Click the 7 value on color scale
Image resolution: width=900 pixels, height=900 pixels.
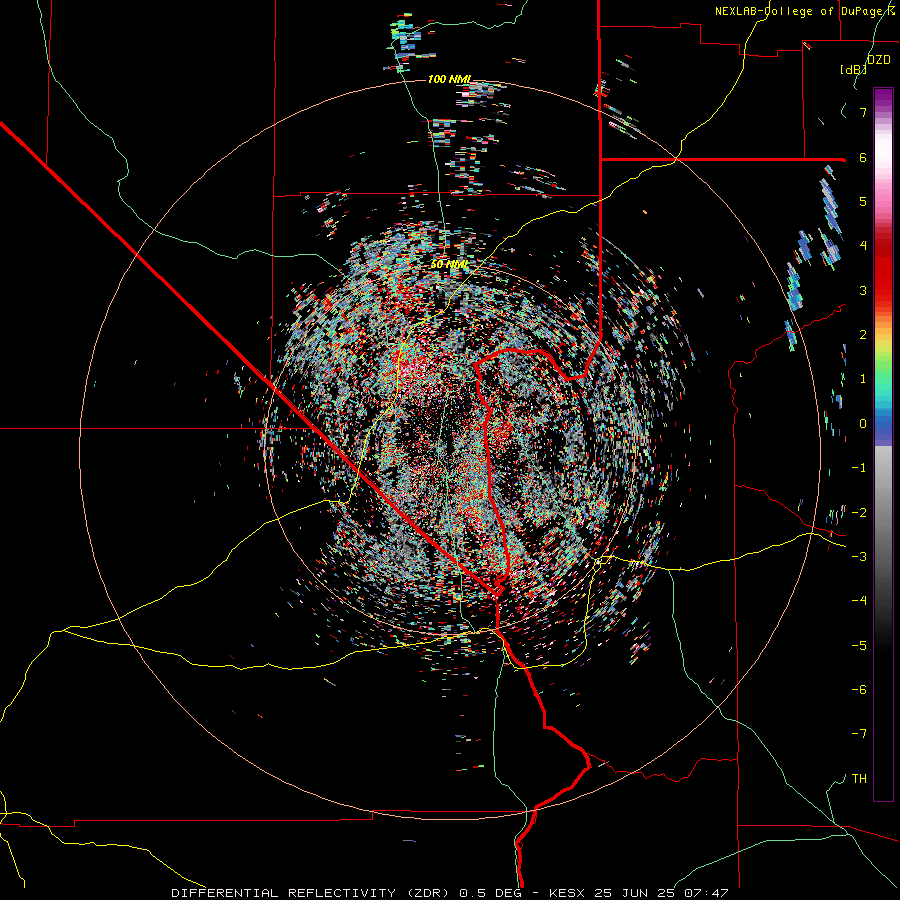coord(863,112)
